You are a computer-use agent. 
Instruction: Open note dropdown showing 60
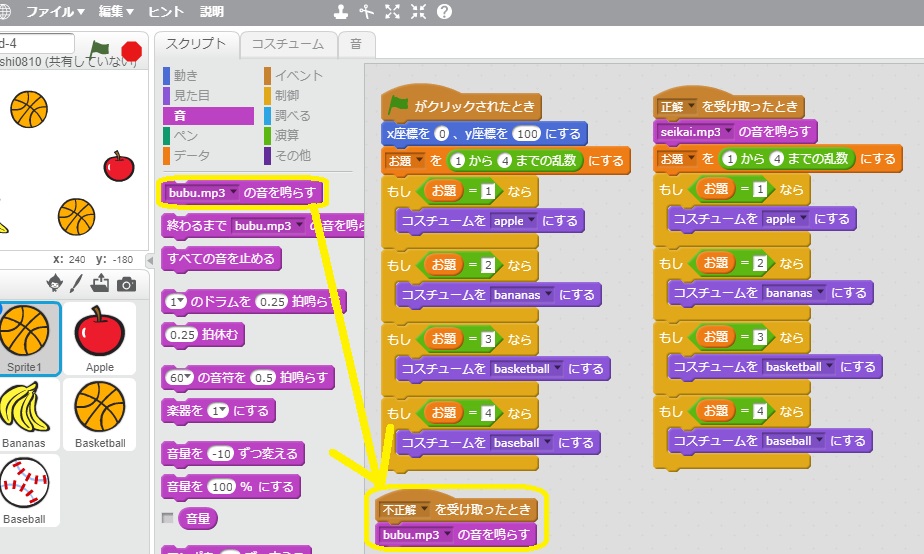179,378
